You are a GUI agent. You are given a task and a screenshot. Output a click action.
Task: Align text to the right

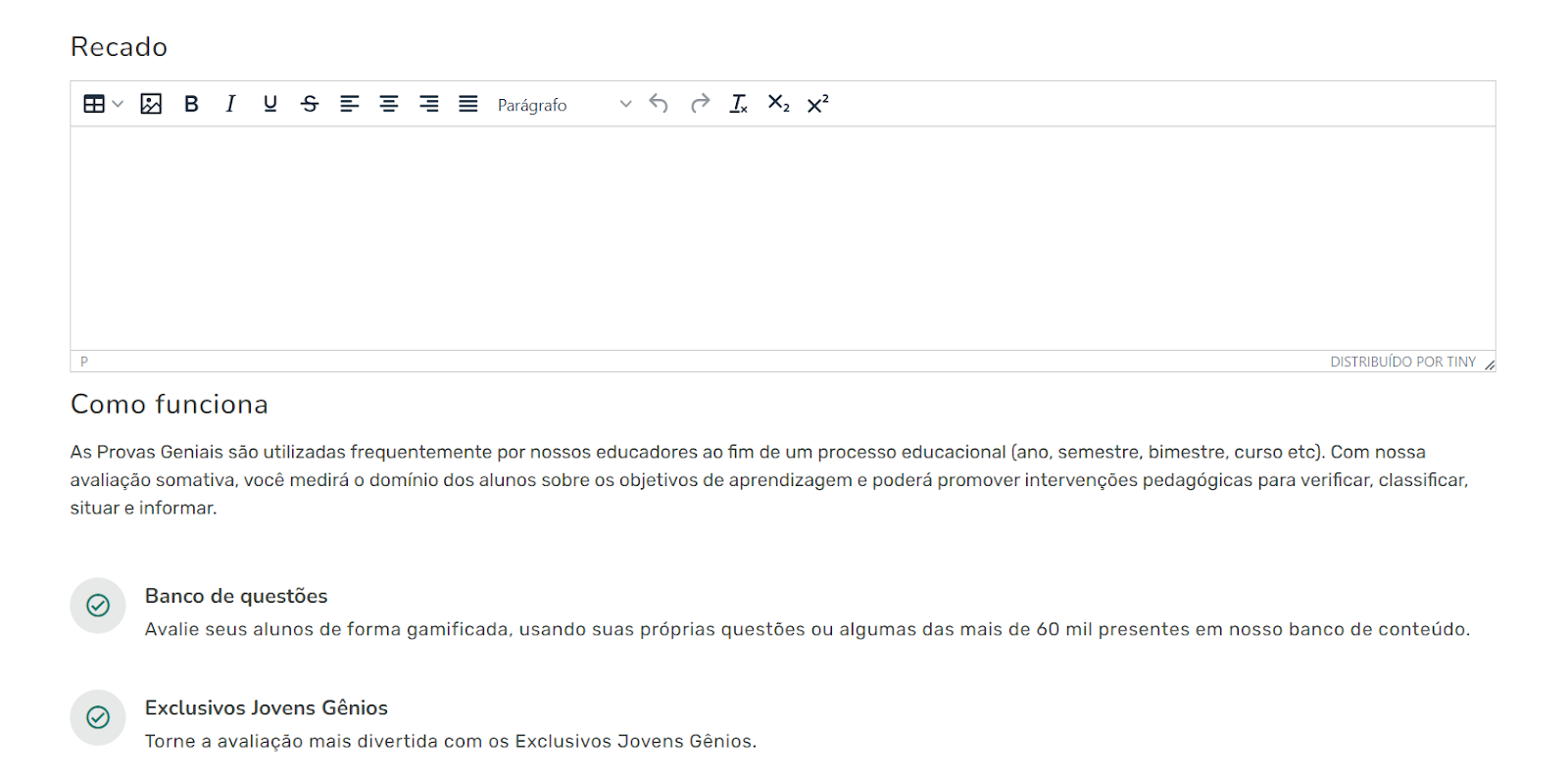[429, 104]
